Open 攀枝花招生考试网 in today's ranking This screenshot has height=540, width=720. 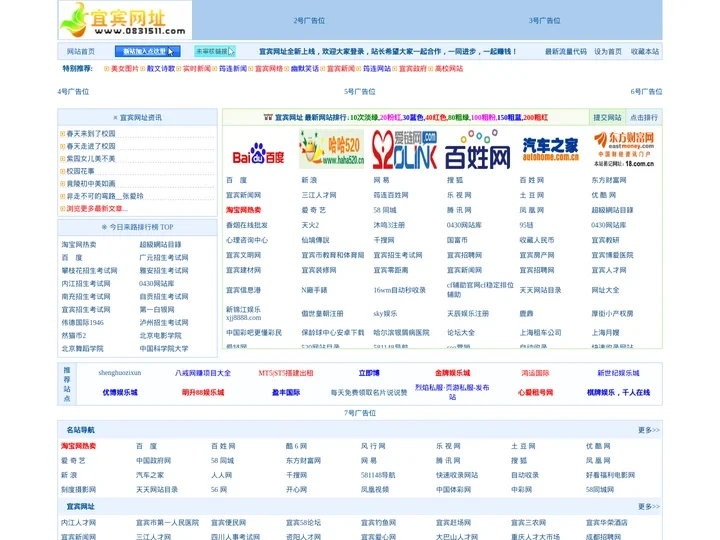click(90, 270)
